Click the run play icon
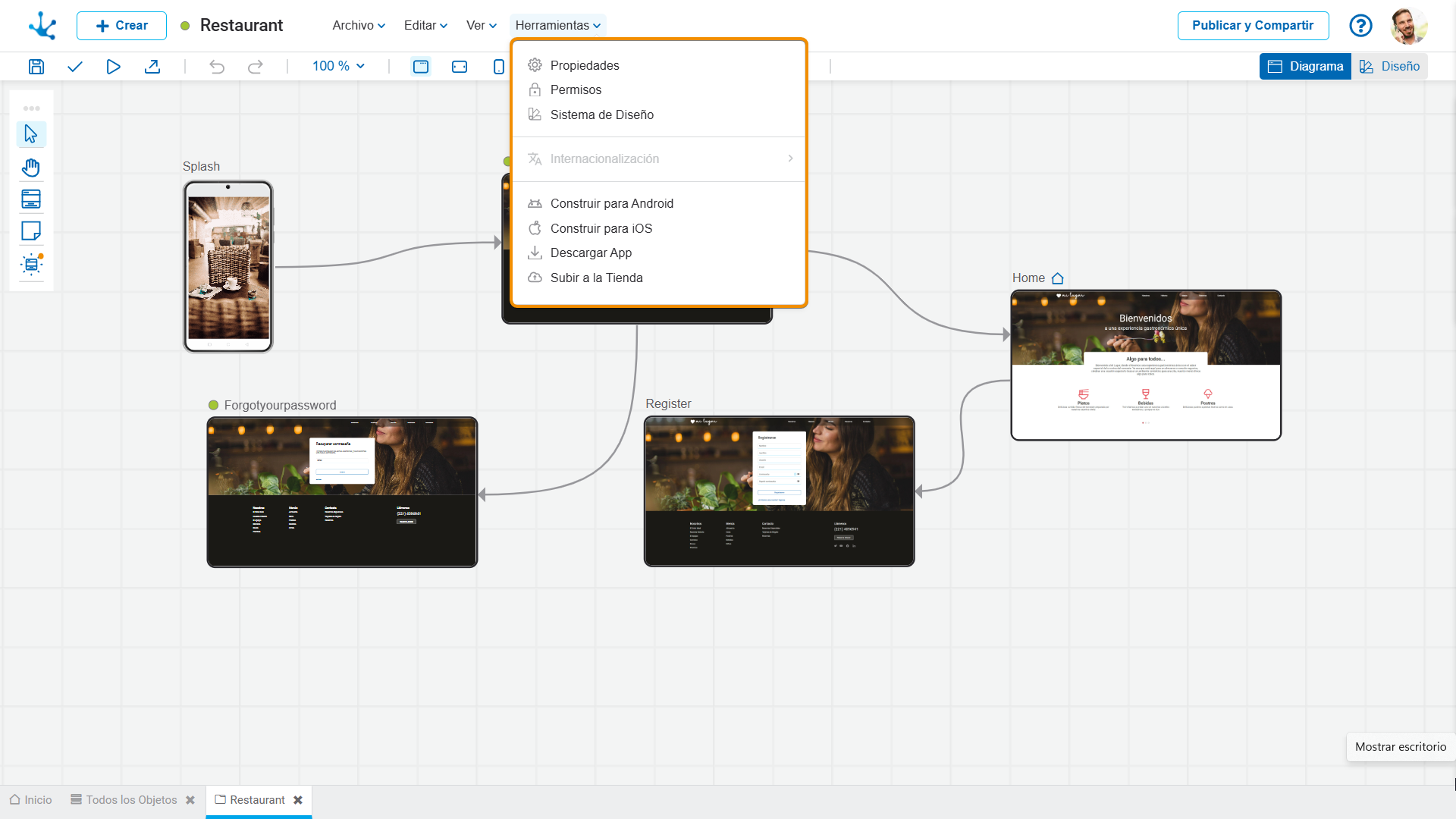The image size is (1456, 819). point(113,67)
